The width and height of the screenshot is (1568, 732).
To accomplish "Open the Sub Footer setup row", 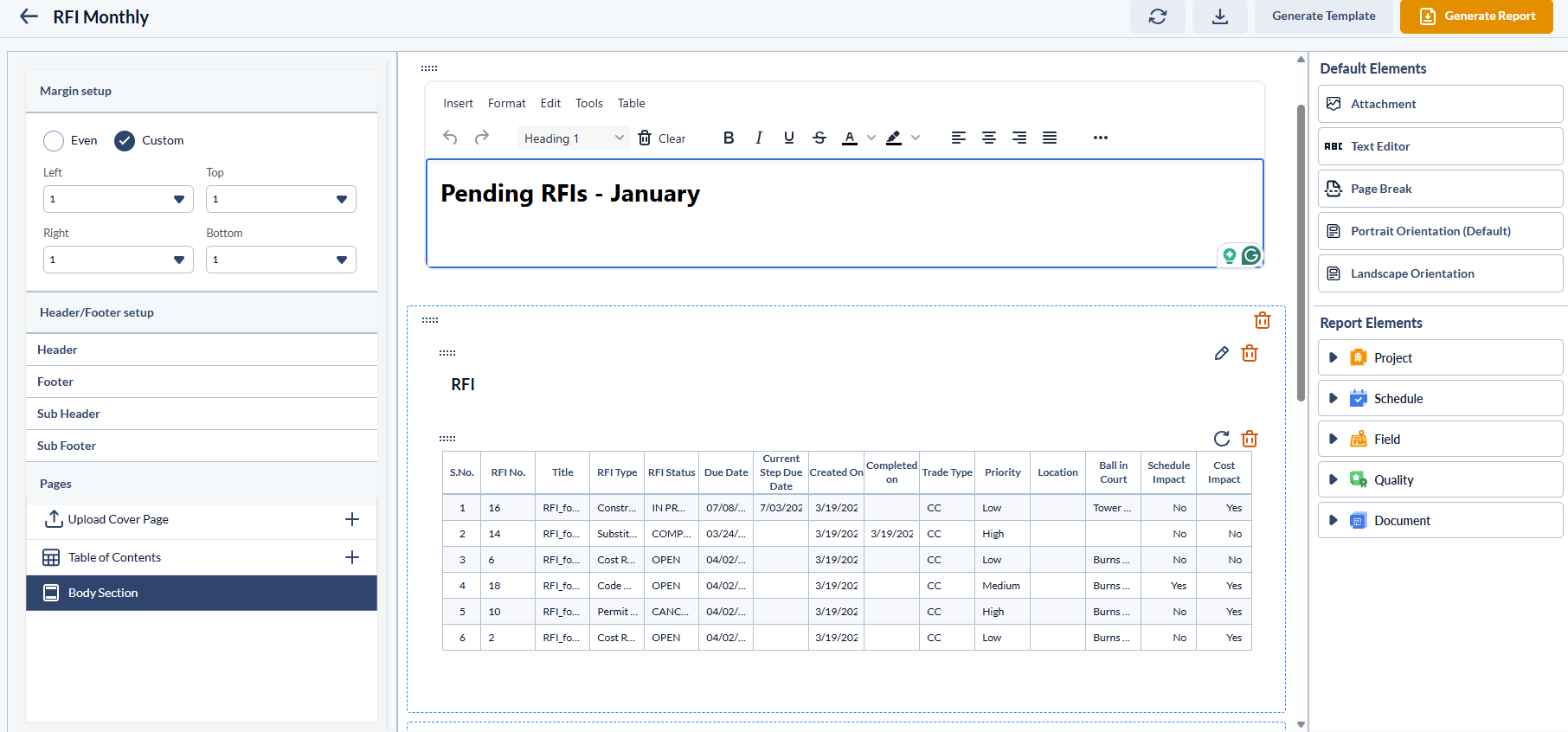I will (x=202, y=446).
